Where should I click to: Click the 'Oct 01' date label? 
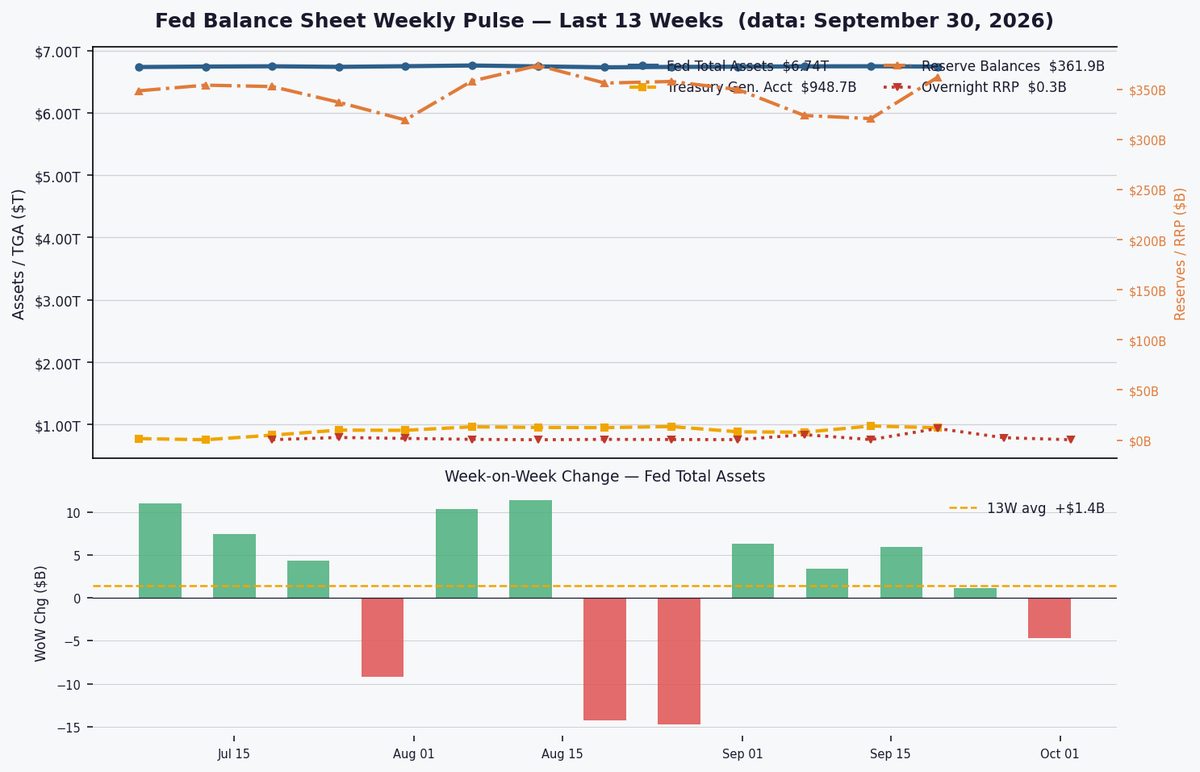tap(1060, 754)
